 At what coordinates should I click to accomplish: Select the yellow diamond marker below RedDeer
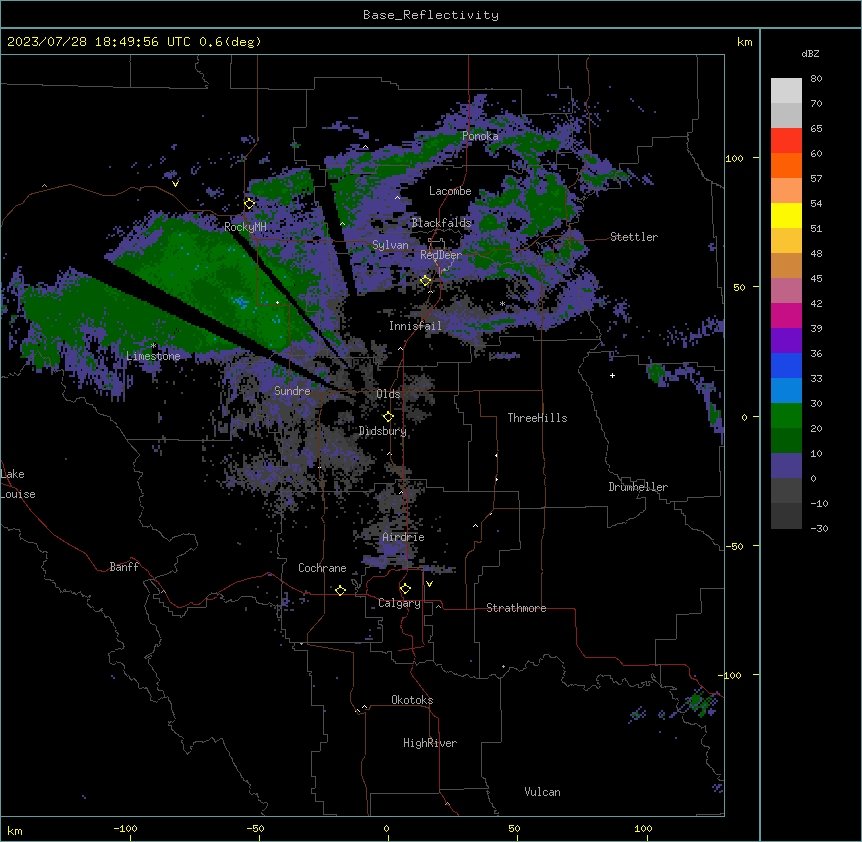click(425, 281)
